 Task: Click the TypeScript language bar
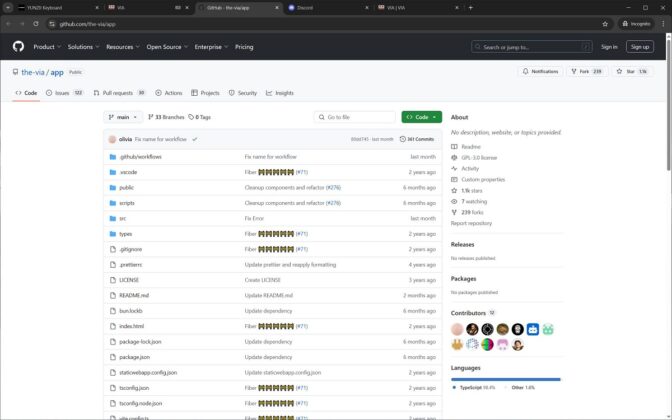[505, 379]
